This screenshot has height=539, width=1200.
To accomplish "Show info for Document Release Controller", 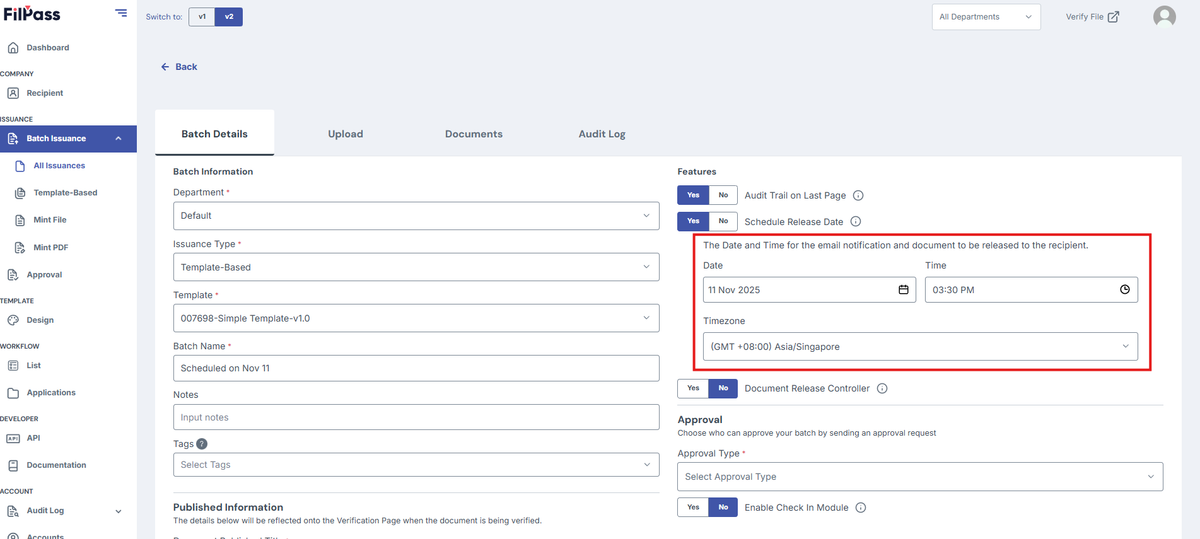I will coord(883,389).
